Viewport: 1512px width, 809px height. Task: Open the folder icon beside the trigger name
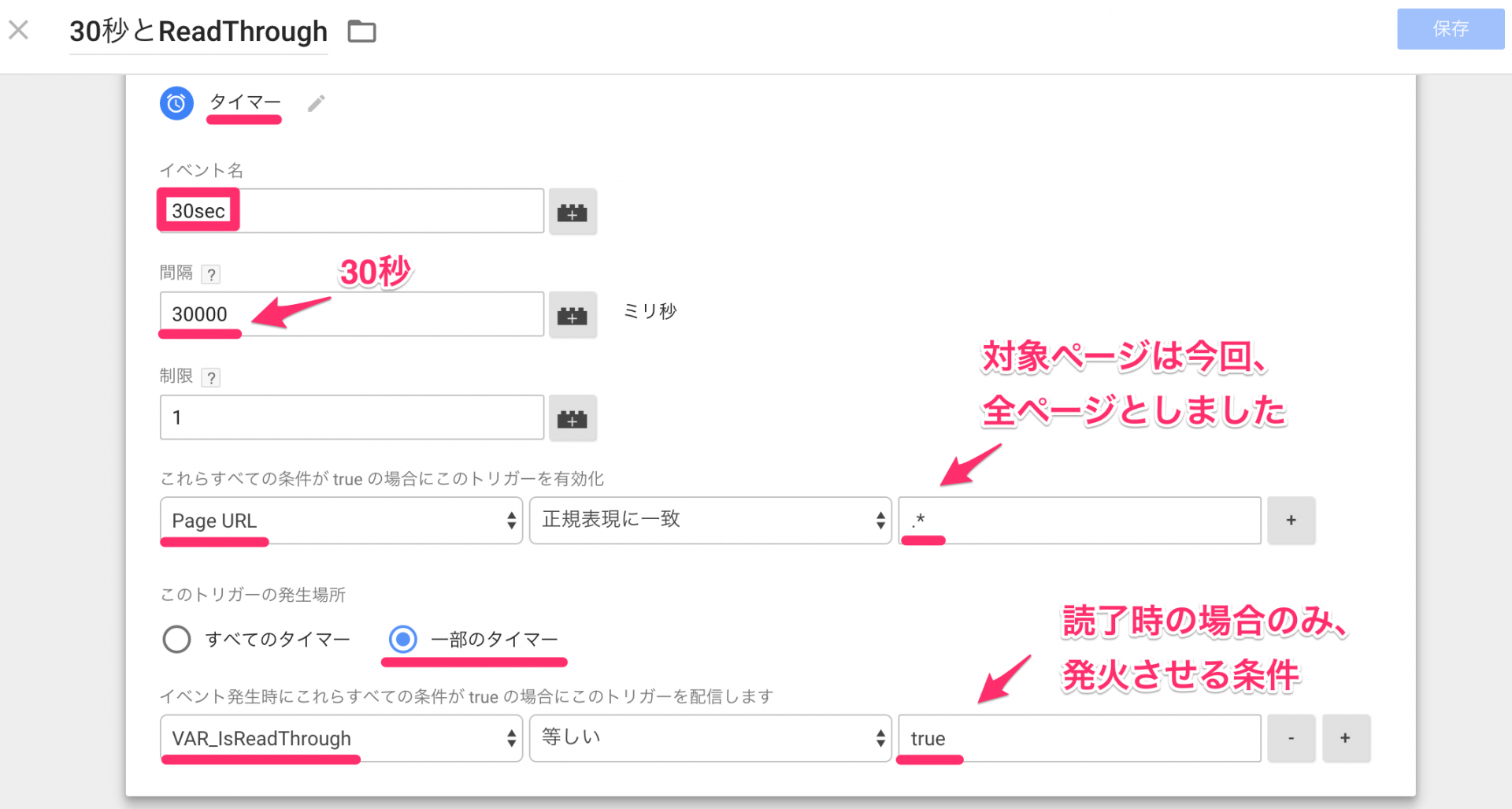point(362,32)
